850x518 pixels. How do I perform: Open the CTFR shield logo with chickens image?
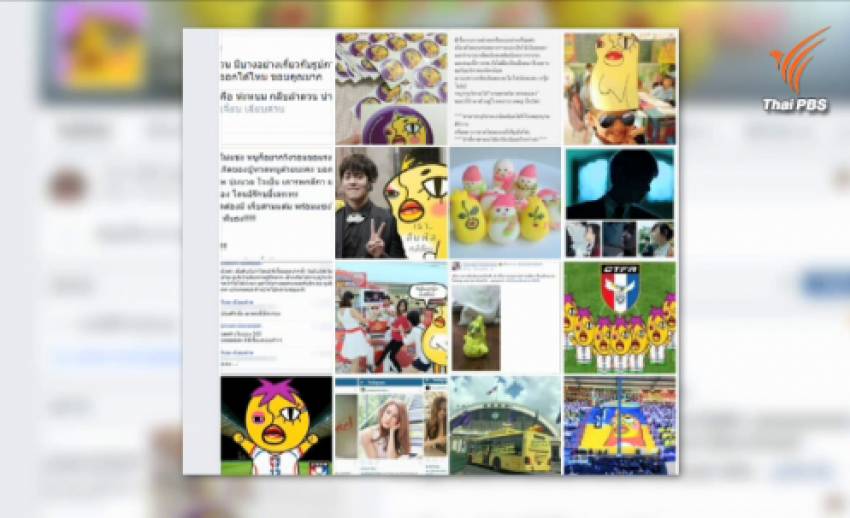coord(620,318)
